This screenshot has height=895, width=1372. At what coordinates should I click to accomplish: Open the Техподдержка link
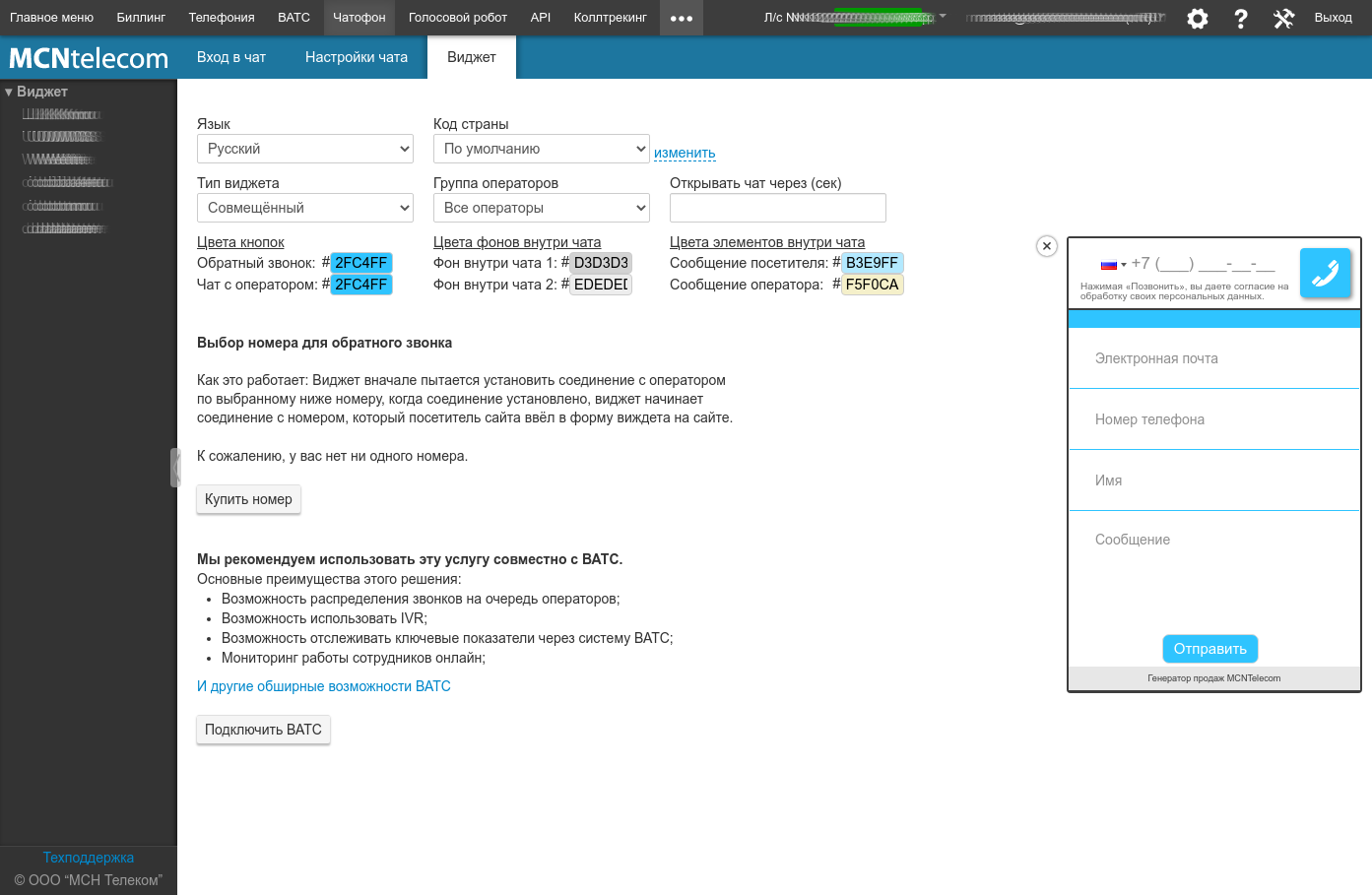click(x=89, y=858)
